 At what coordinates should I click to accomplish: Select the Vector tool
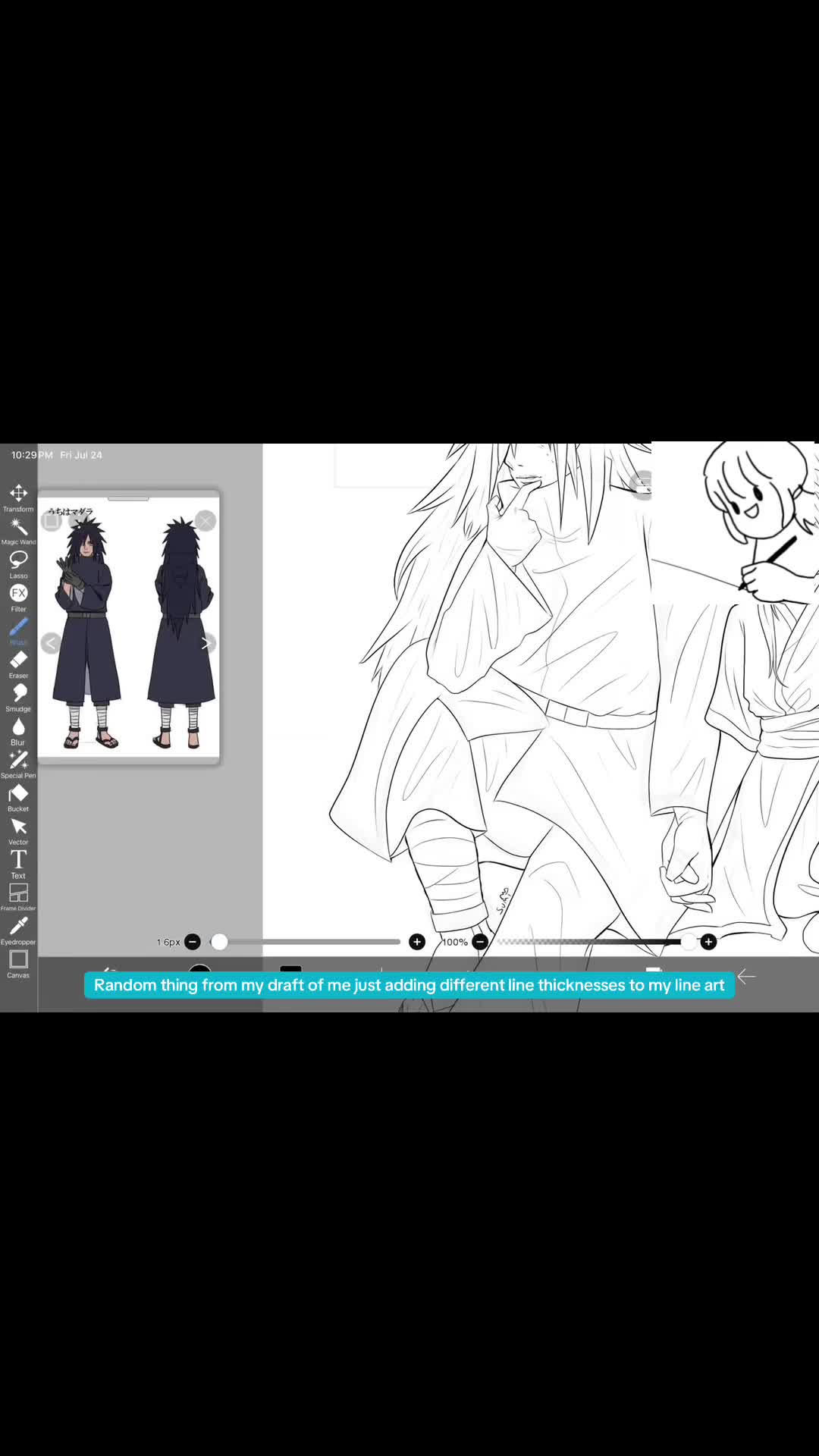[18, 831]
